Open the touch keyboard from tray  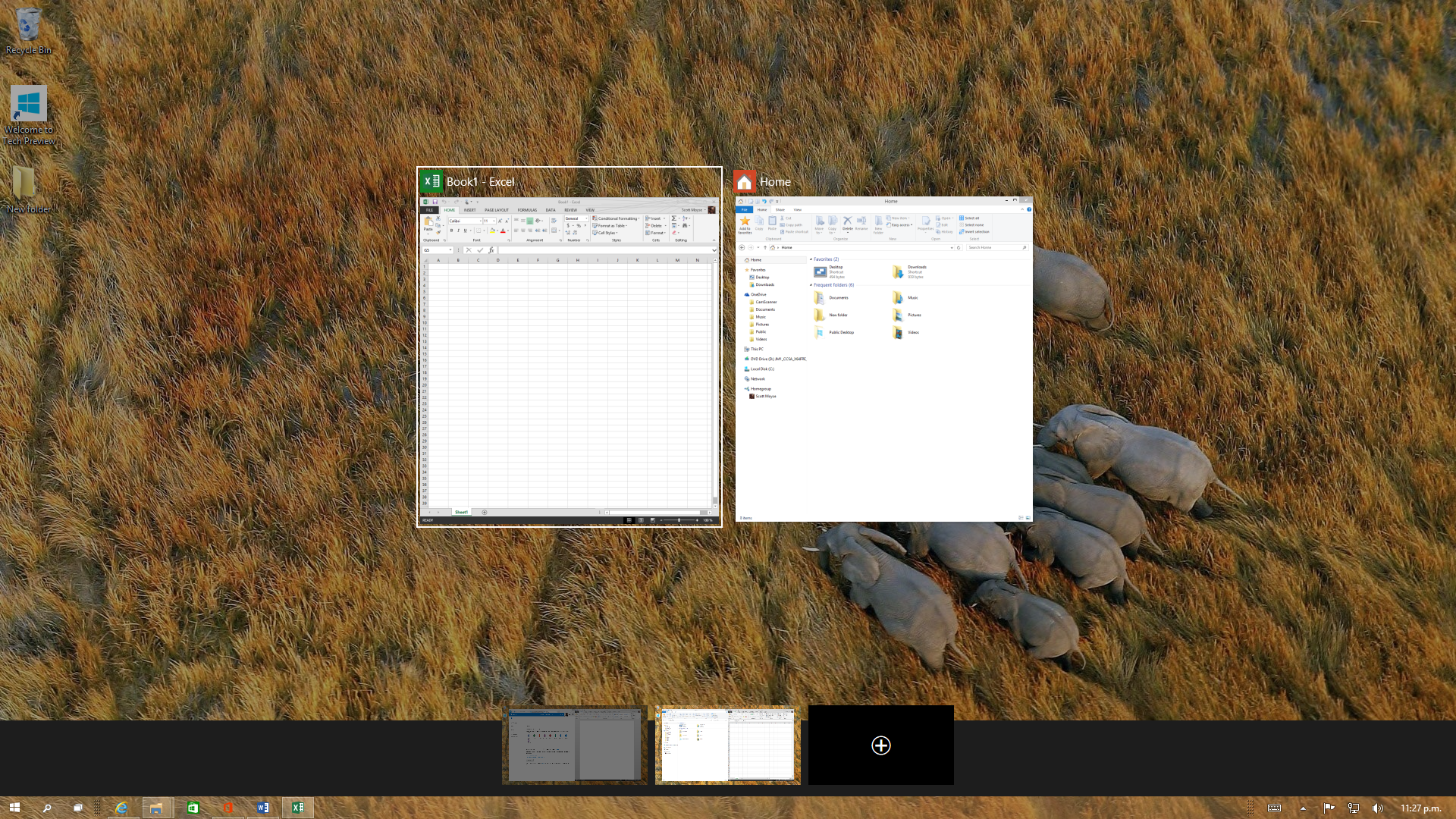(x=1274, y=808)
